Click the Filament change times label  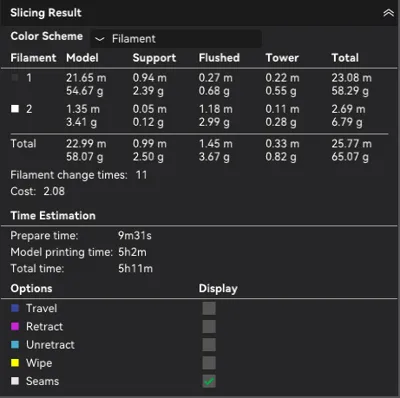click(69, 175)
